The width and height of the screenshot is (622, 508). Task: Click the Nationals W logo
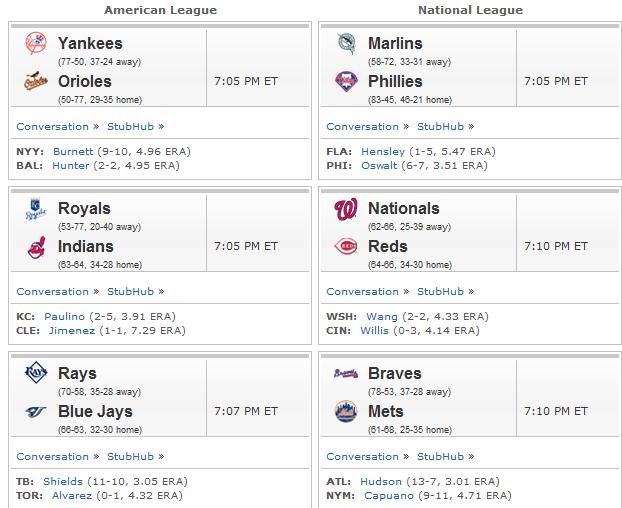point(346,209)
